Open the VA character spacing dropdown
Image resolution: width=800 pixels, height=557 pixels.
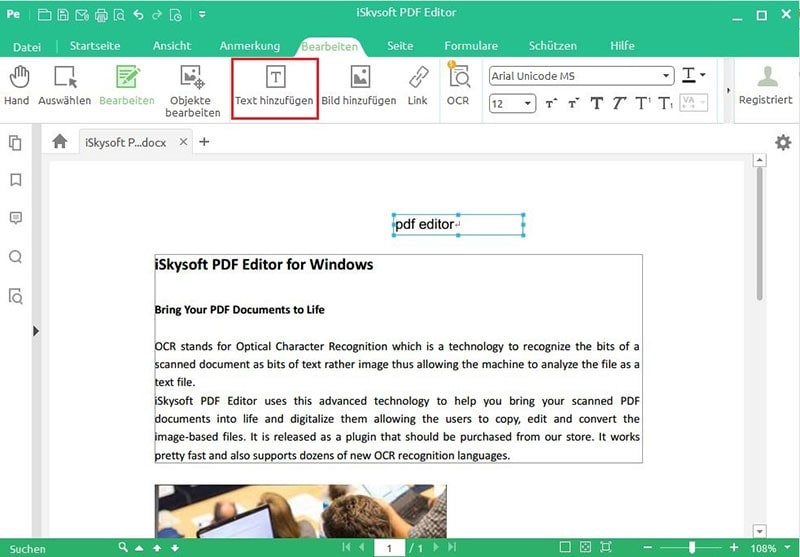coord(694,103)
